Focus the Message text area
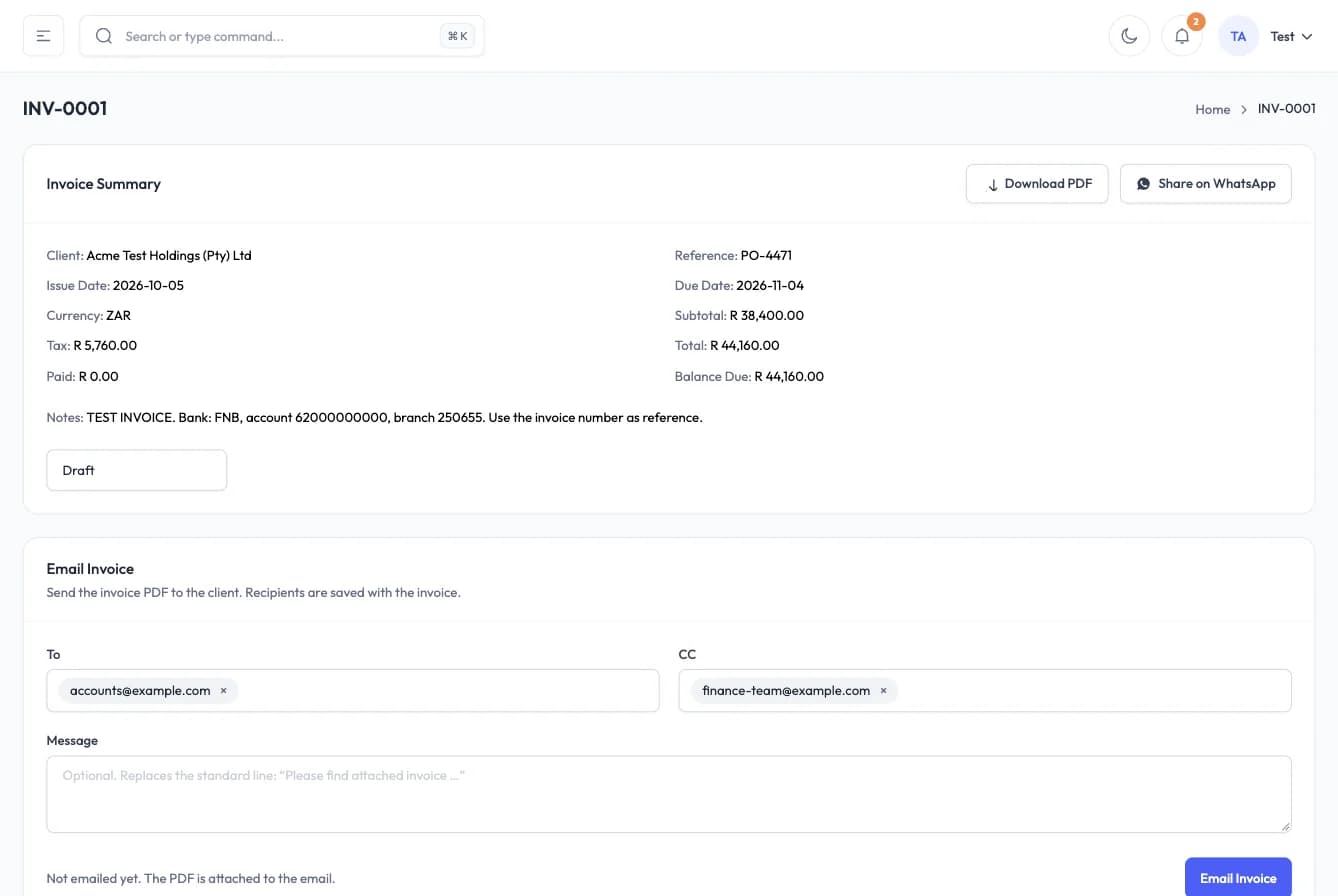The width and height of the screenshot is (1338, 896). (x=669, y=794)
